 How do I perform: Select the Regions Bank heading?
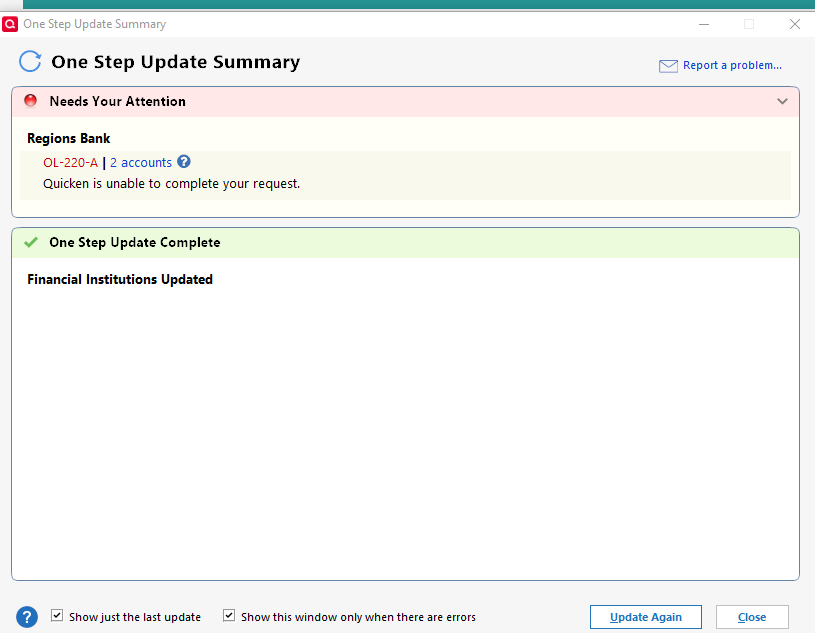[69, 138]
